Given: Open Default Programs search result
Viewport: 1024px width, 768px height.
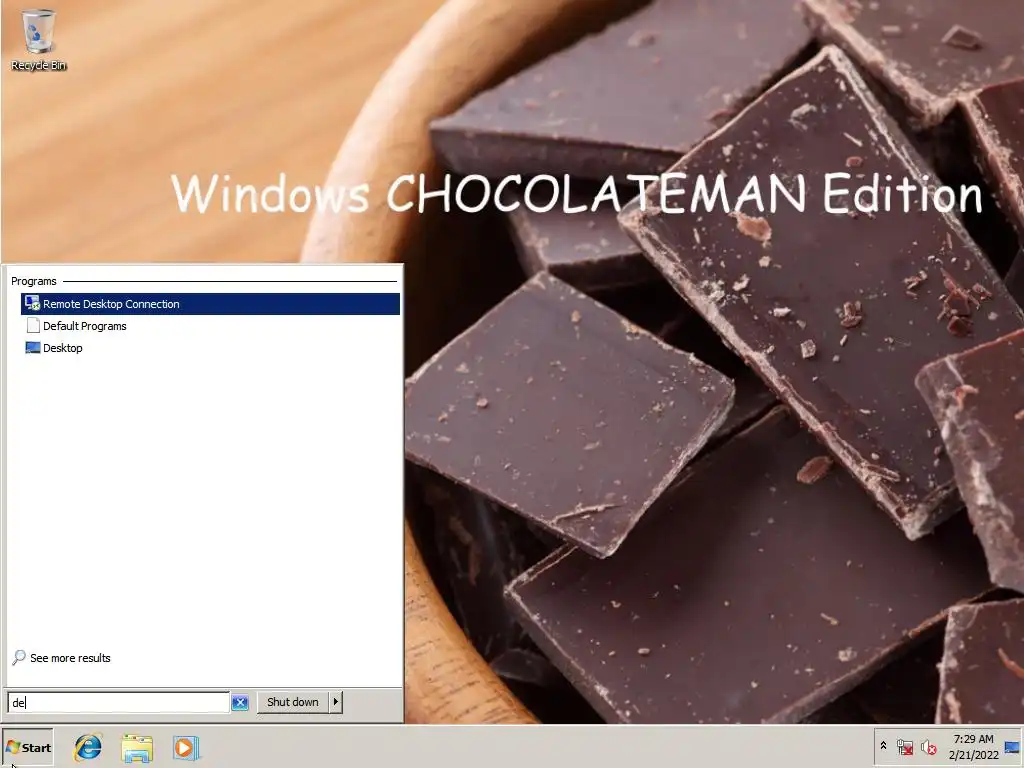Looking at the screenshot, I should 210,326.
